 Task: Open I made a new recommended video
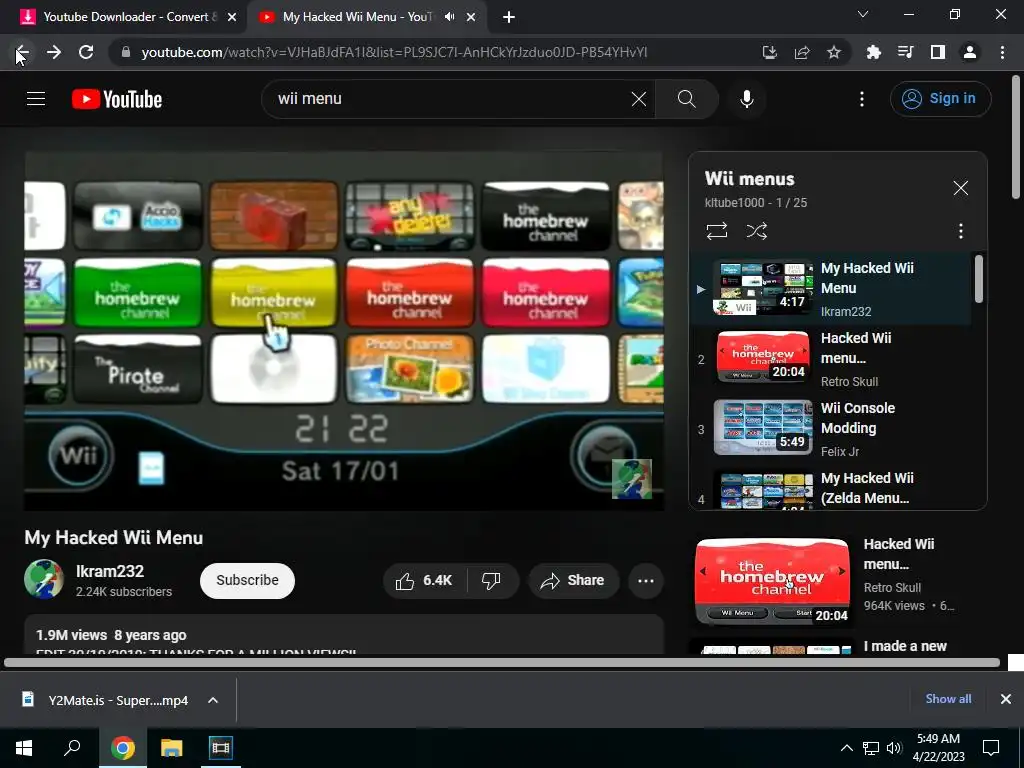pos(904,646)
